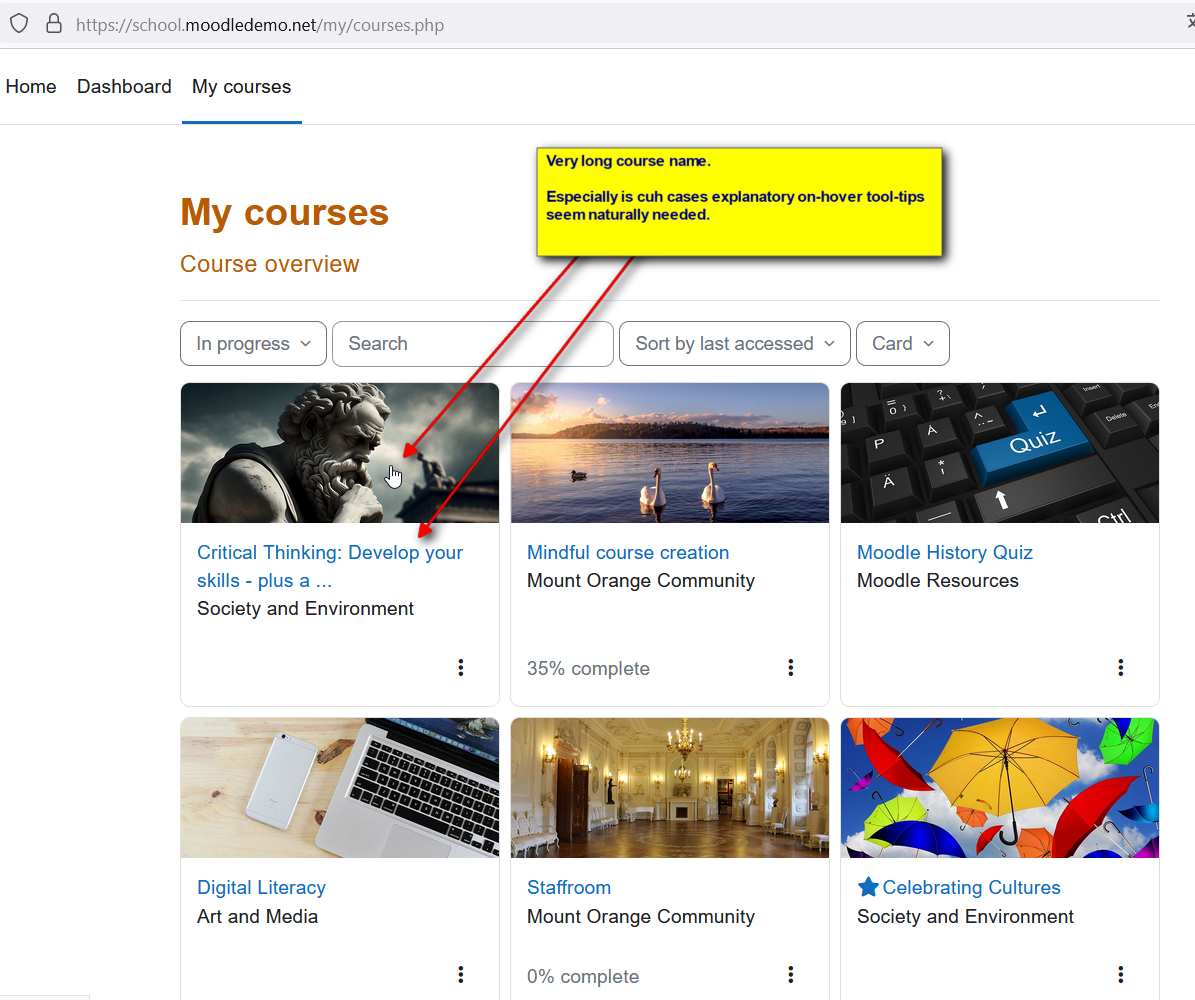Open three-dot menu on Moodle History Quiz card

[x=1120, y=668]
